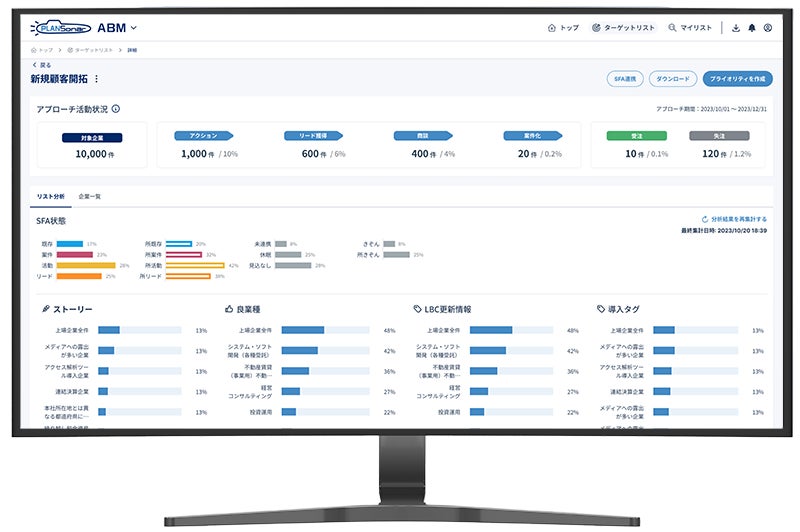Open the notifications bell
800x532 pixels.
pos(752,28)
